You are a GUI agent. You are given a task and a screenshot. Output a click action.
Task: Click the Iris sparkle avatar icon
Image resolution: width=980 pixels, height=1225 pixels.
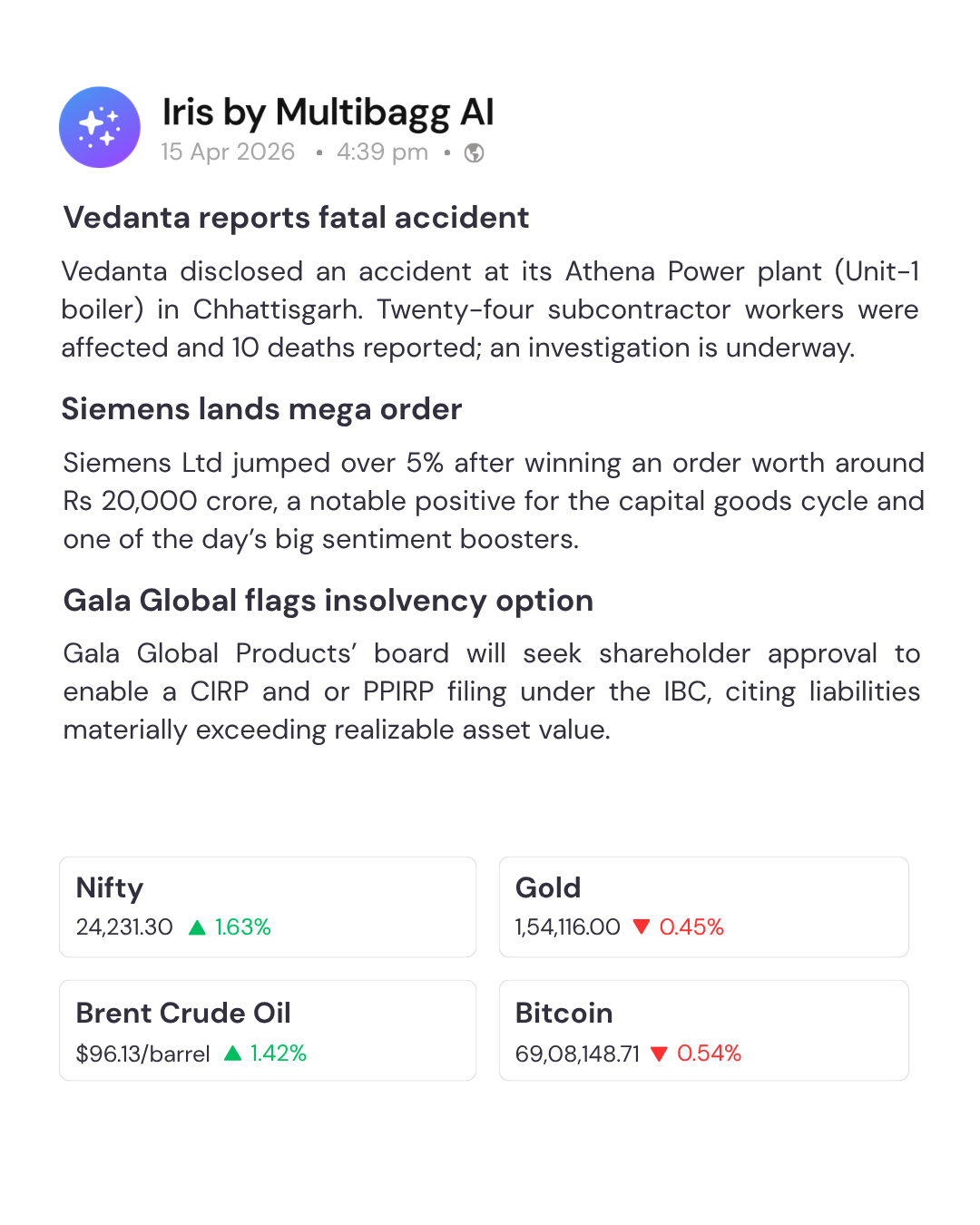click(100, 127)
